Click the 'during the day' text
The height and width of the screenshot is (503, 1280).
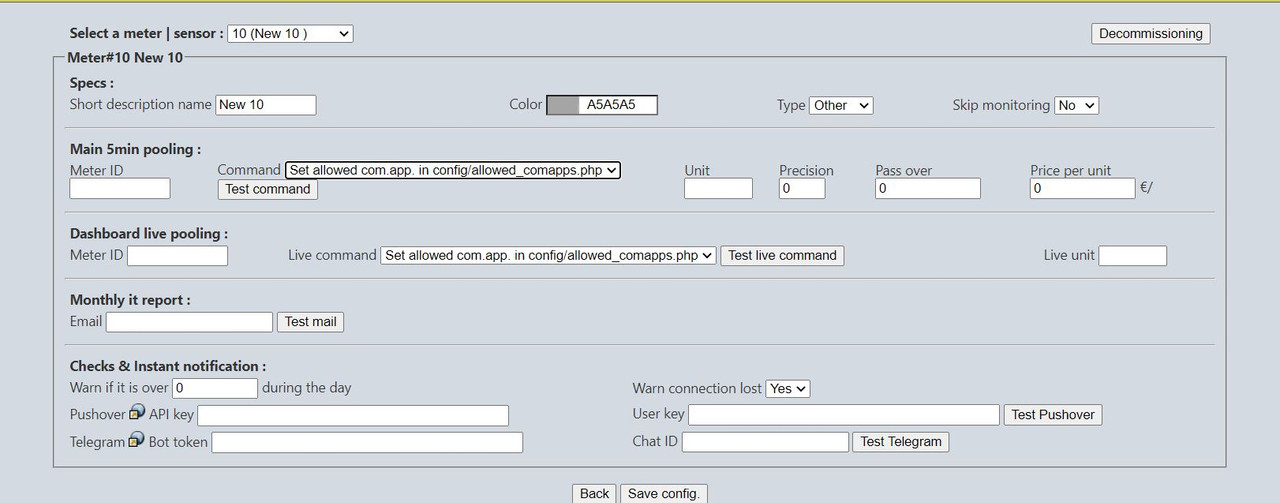click(307, 388)
